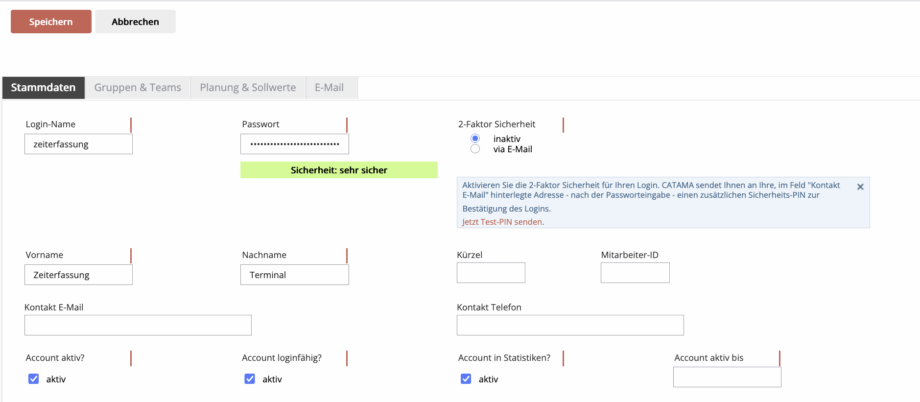Click the Abbrechen button
This screenshot has width=920, height=402.
pos(136,22)
